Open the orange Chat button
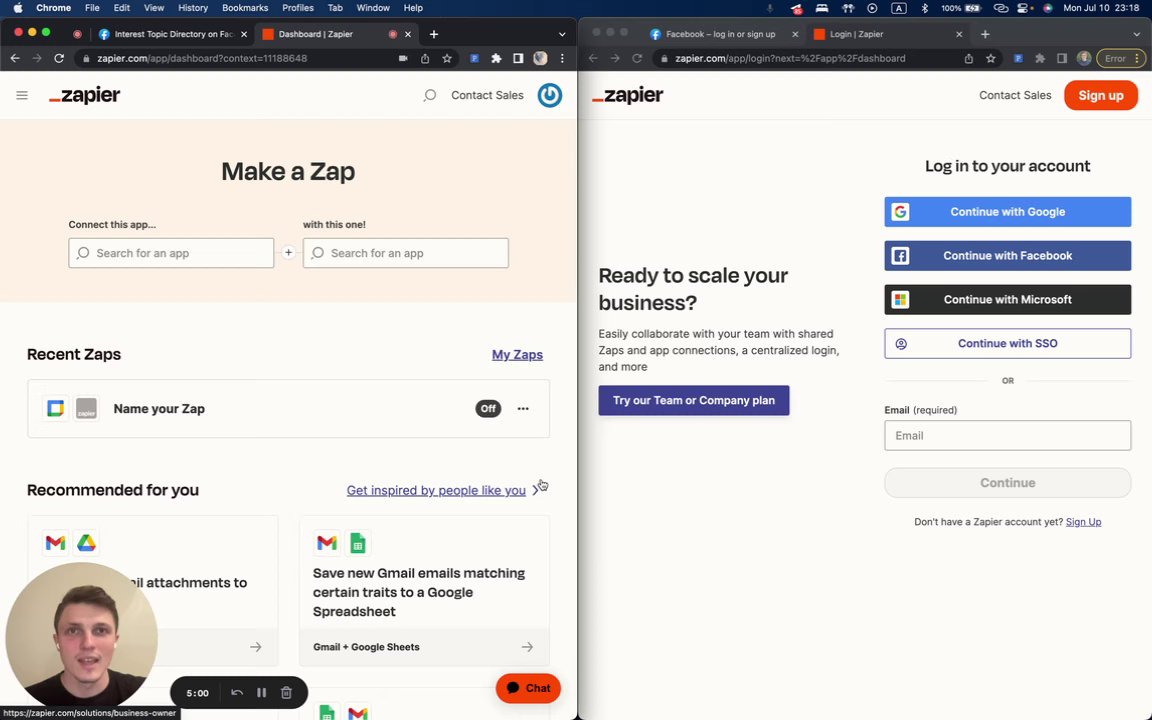Image resolution: width=1152 pixels, height=720 pixels. pyautogui.click(x=528, y=688)
